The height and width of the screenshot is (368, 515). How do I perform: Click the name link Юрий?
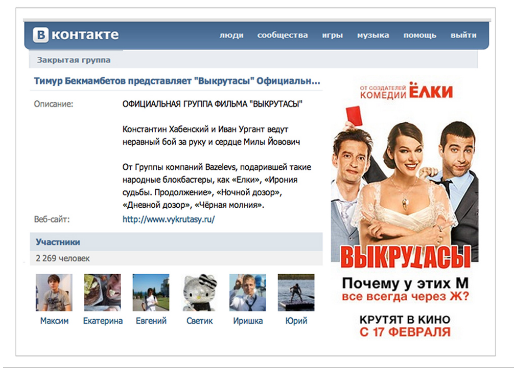(296, 321)
